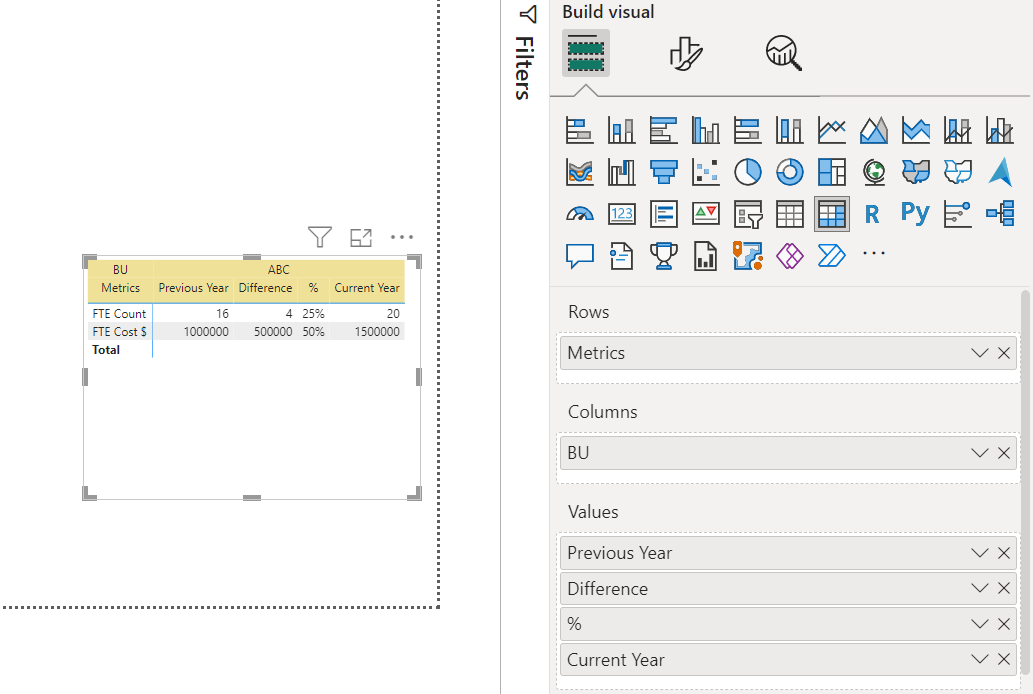The image size is (1033, 694).
Task: Select Line and clustered column chart visual
Action: 1000,130
